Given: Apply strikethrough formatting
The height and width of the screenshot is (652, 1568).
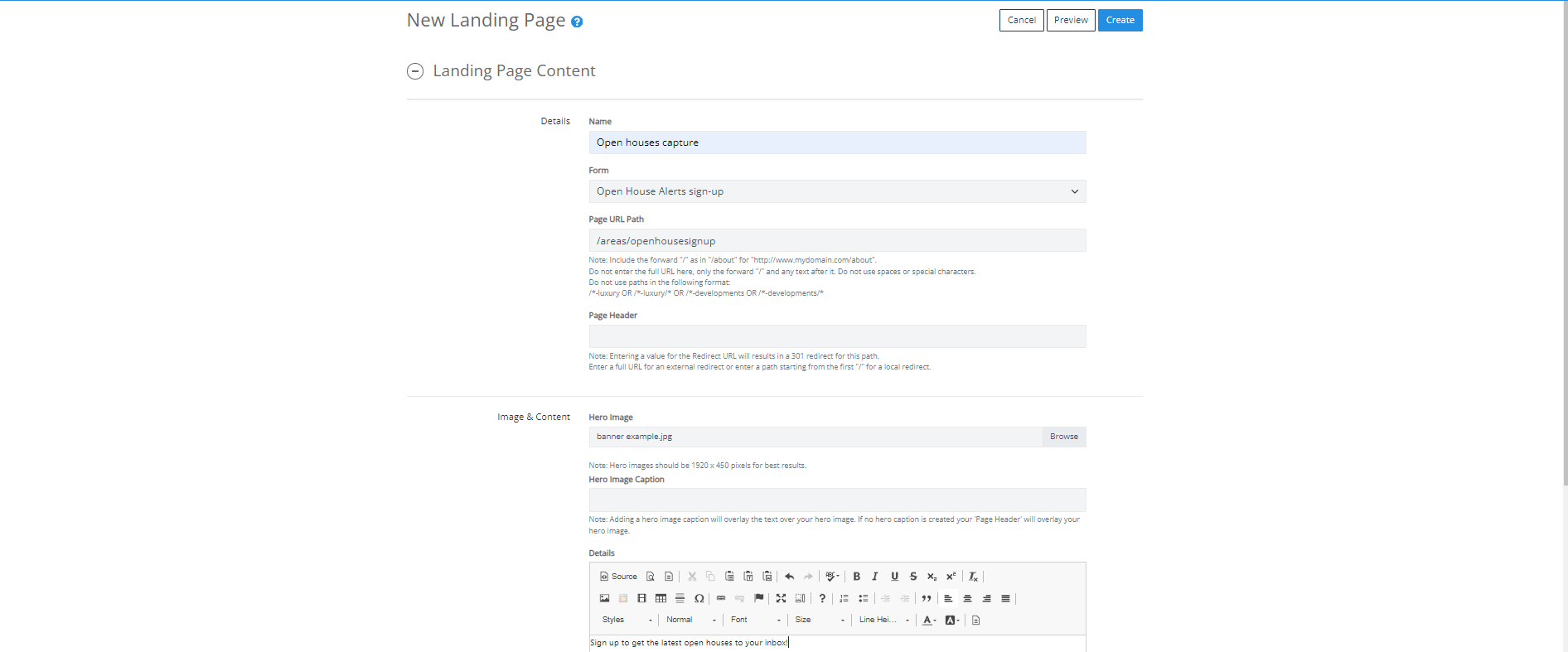Looking at the screenshot, I should (x=912, y=576).
